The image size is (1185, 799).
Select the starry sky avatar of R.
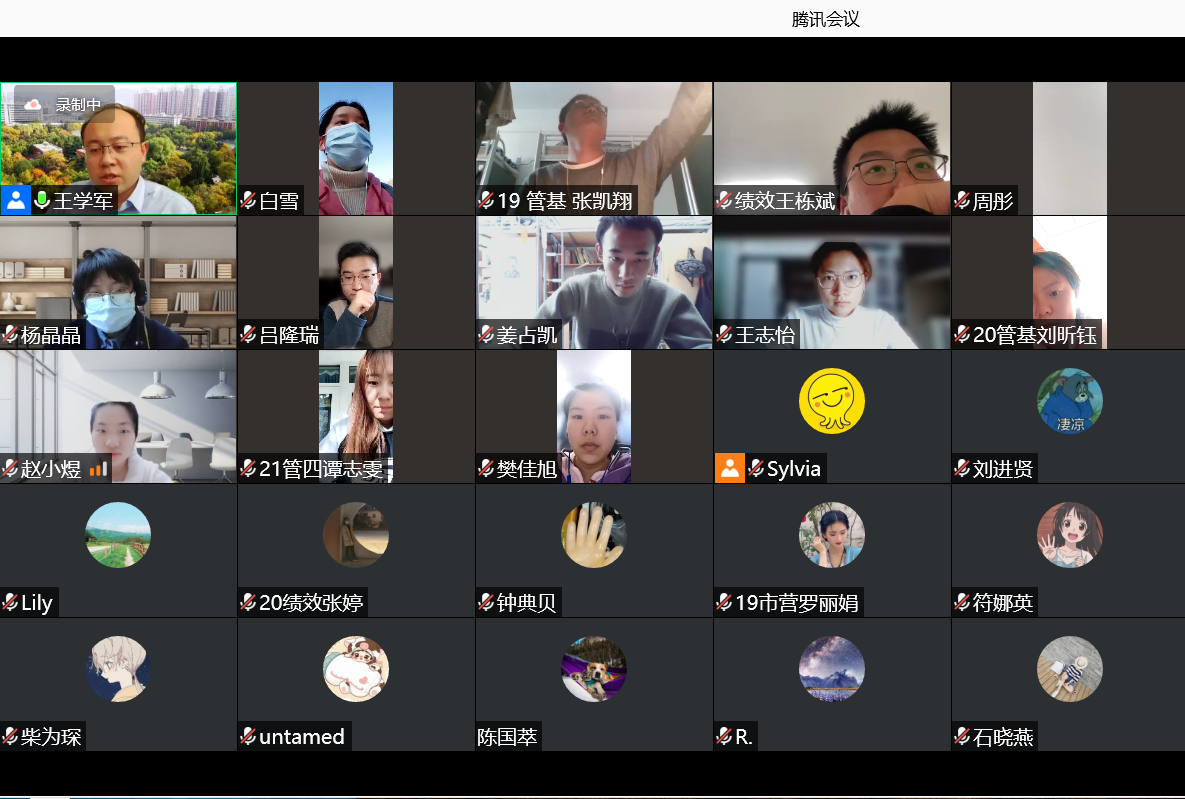[x=831, y=669]
